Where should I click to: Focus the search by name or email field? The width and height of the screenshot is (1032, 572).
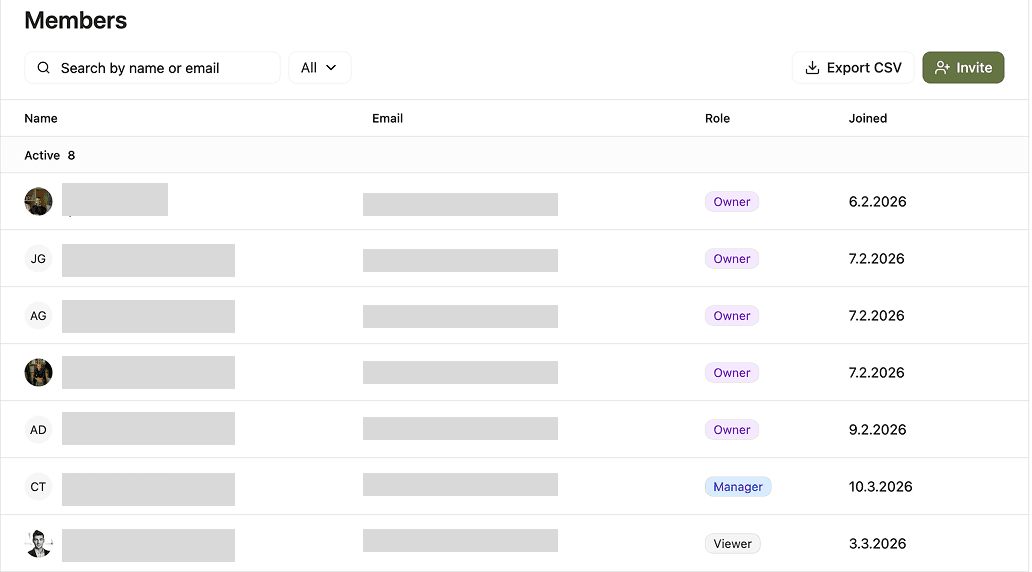coord(160,68)
